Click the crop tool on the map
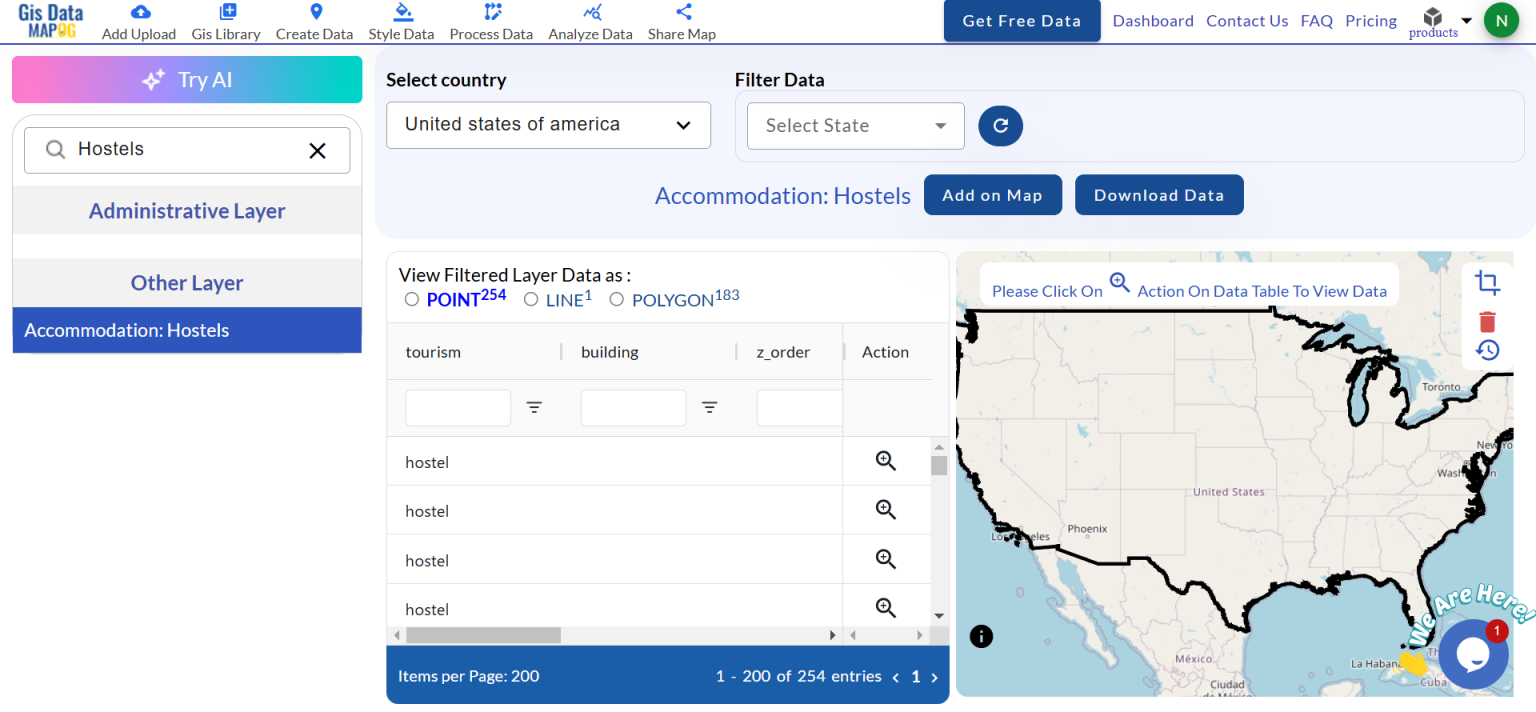The image size is (1536, 712). [x=1487, y=284]
